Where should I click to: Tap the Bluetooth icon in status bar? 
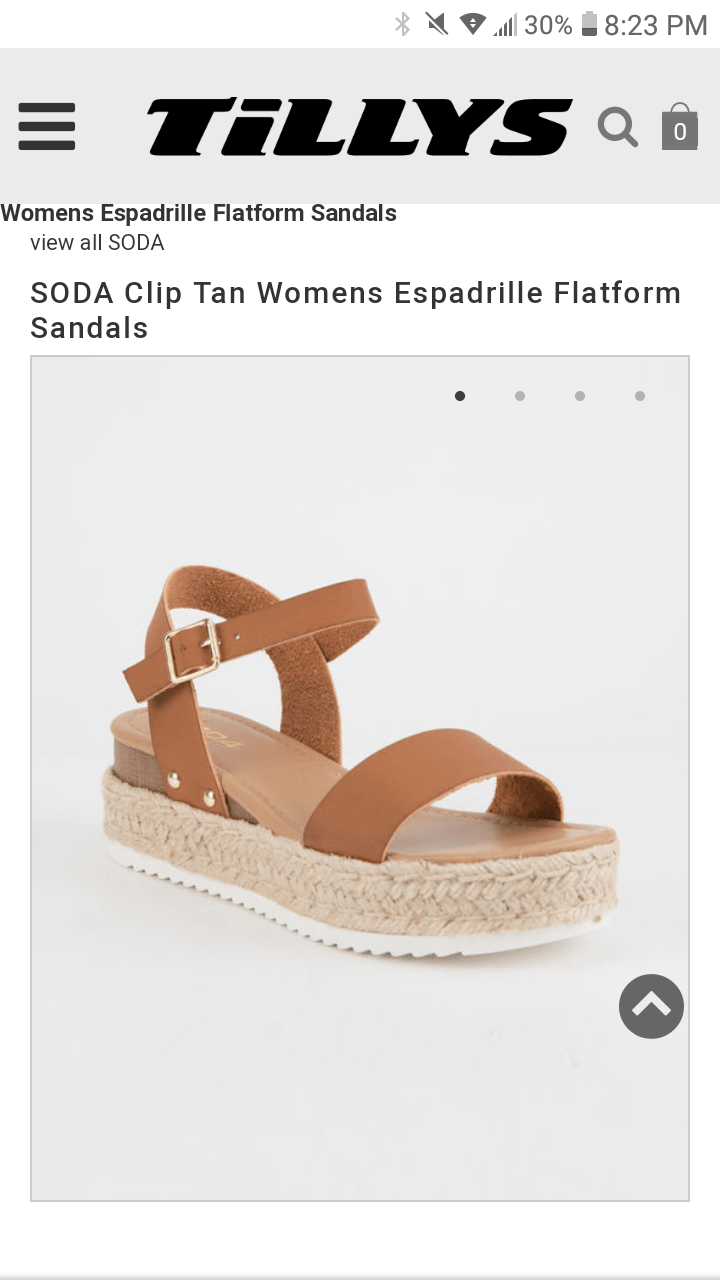click(x=403, y=24)
